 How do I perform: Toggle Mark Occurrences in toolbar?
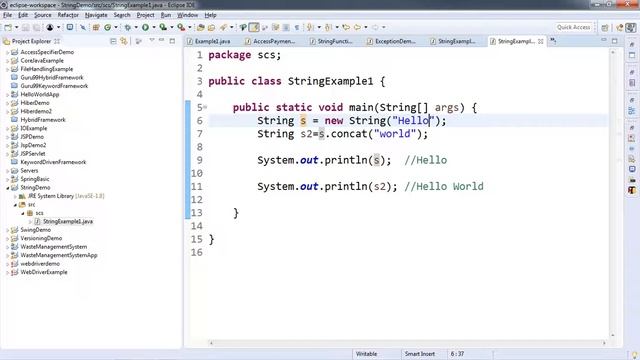[254, 27]
